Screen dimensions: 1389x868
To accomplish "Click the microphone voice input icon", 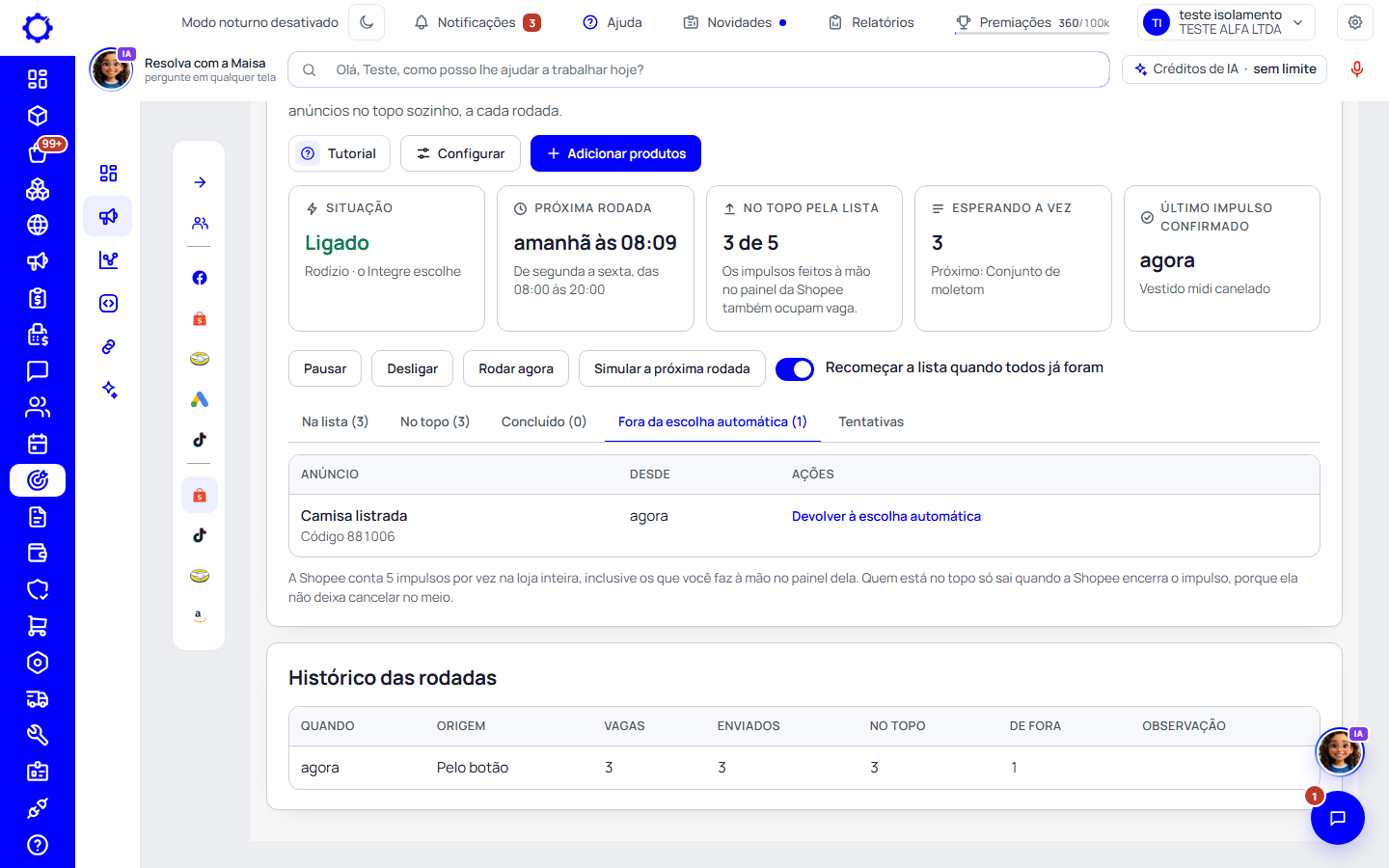I will pyautogui.click(x=1357, y=69).
